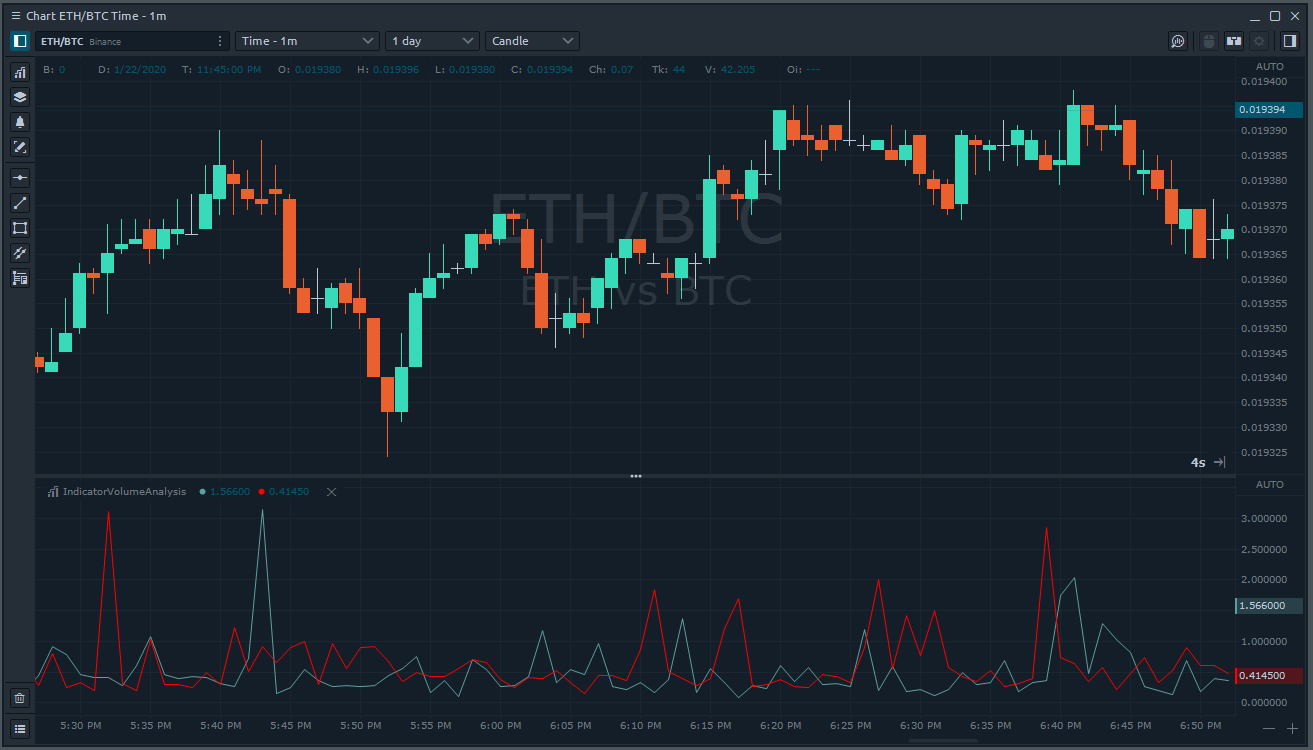Open the volume analysis magnifier icon
The width and height of the screenshot is (1313, 750).
pyautogui.click(x=1178, y=41)
